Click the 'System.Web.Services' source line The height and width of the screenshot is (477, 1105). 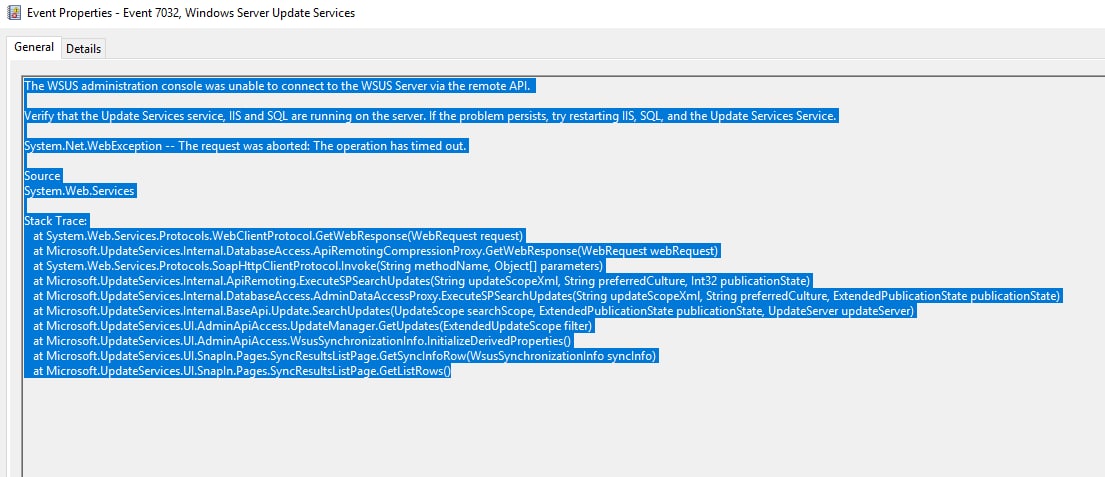pos(79,191)
